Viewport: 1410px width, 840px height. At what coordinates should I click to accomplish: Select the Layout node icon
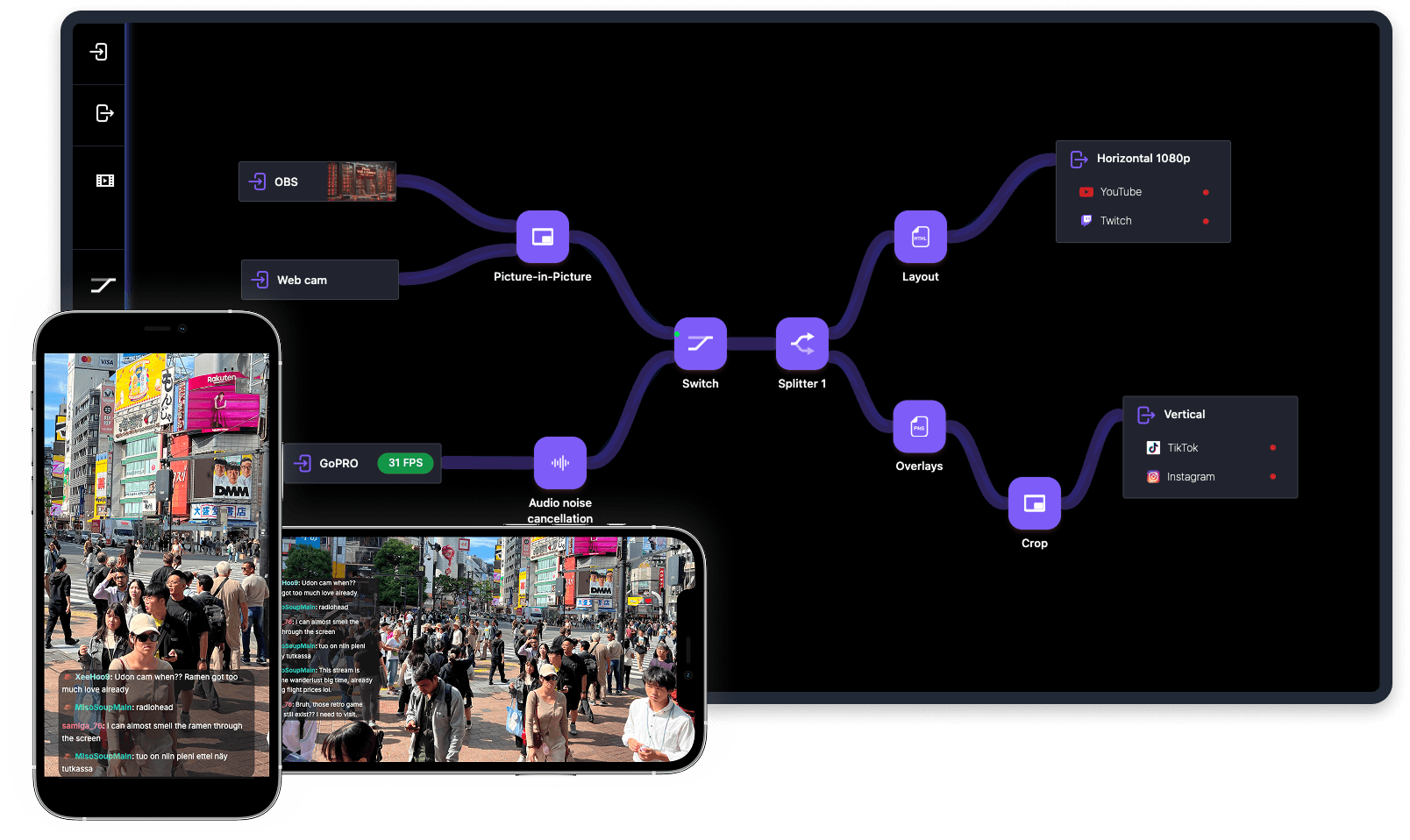(x=920, y=237)
